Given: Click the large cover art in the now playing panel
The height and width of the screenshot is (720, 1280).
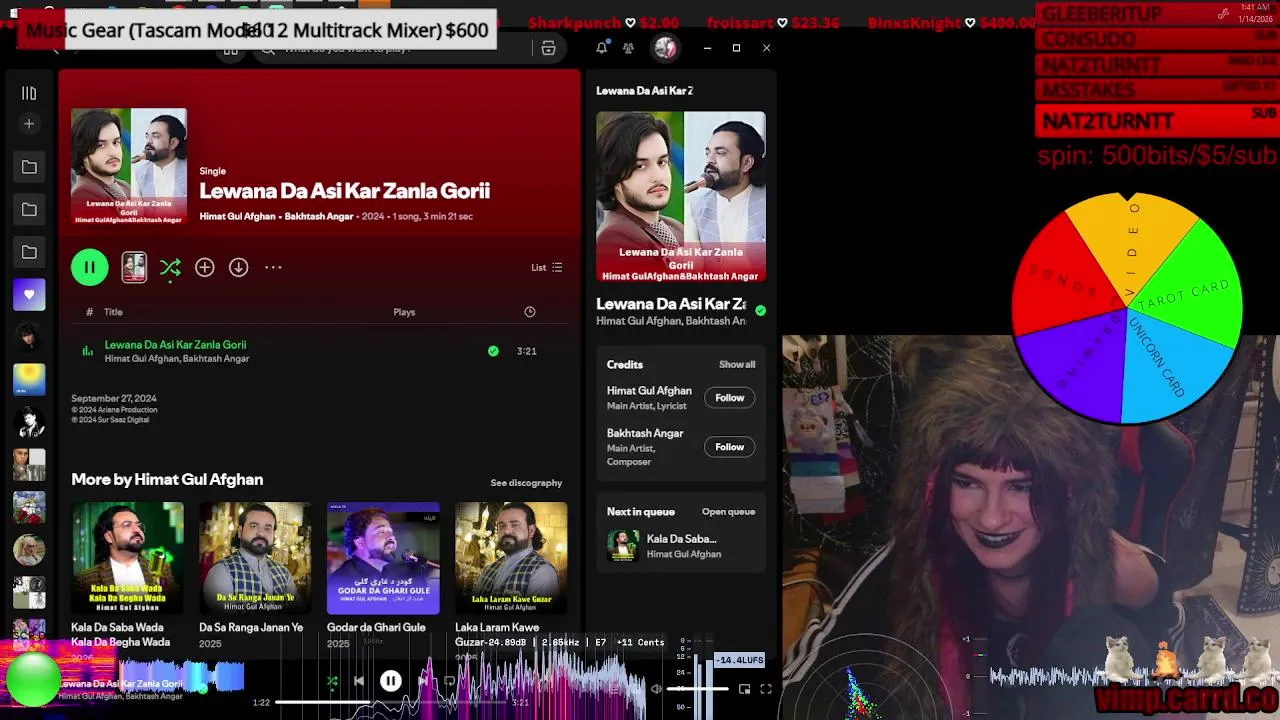Looking at the screenshot, I should click(x=681, y=197).
